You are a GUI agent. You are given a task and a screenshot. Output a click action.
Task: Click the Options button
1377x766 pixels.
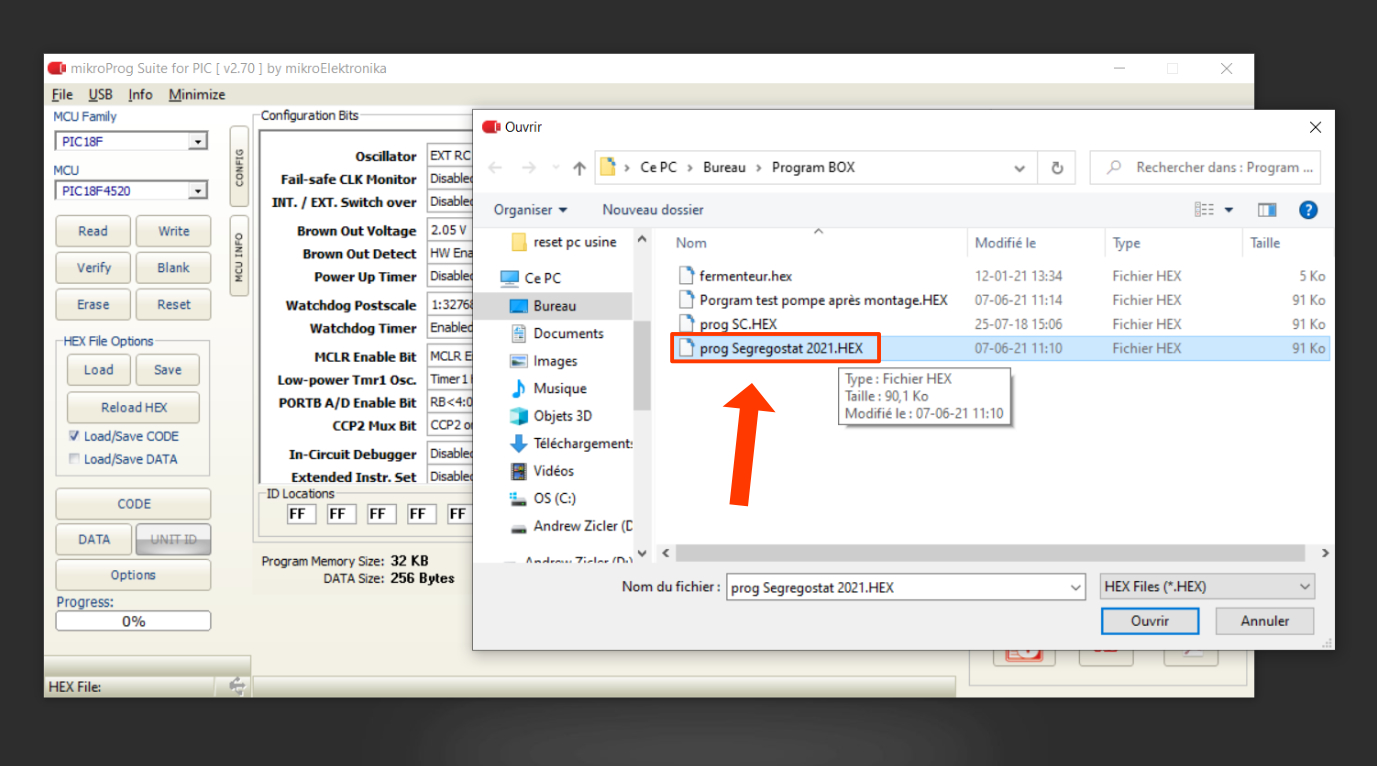pyautogui.click(x=134, y=575)
